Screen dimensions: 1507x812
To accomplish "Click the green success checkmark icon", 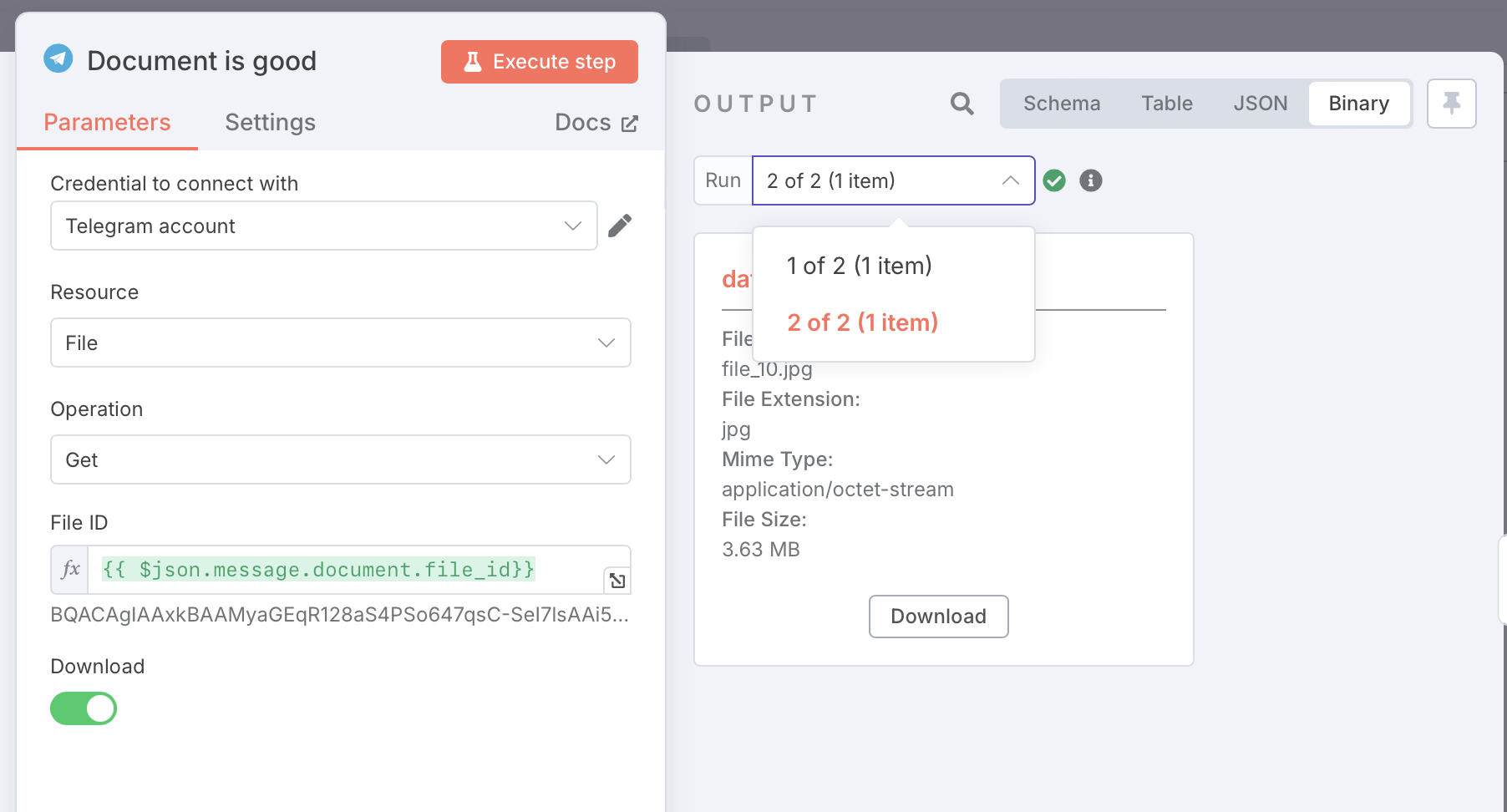I will [1054, 180].
